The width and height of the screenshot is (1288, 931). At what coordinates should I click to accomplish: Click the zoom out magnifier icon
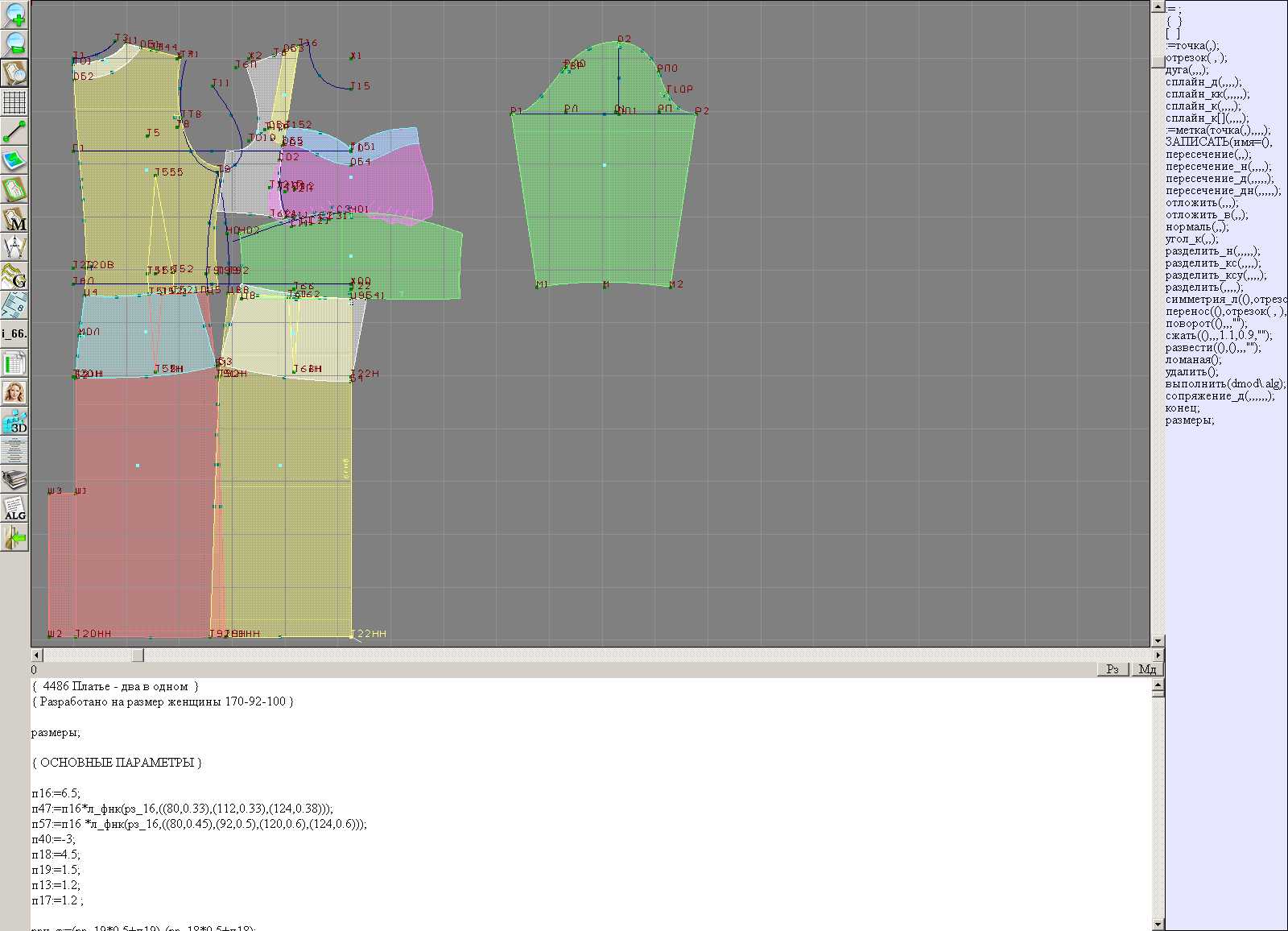point(14,43)
